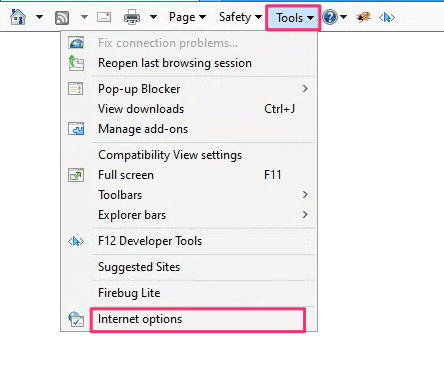Open Manage add-ons
The image size is (444, 366).
[x=189, y=129]
